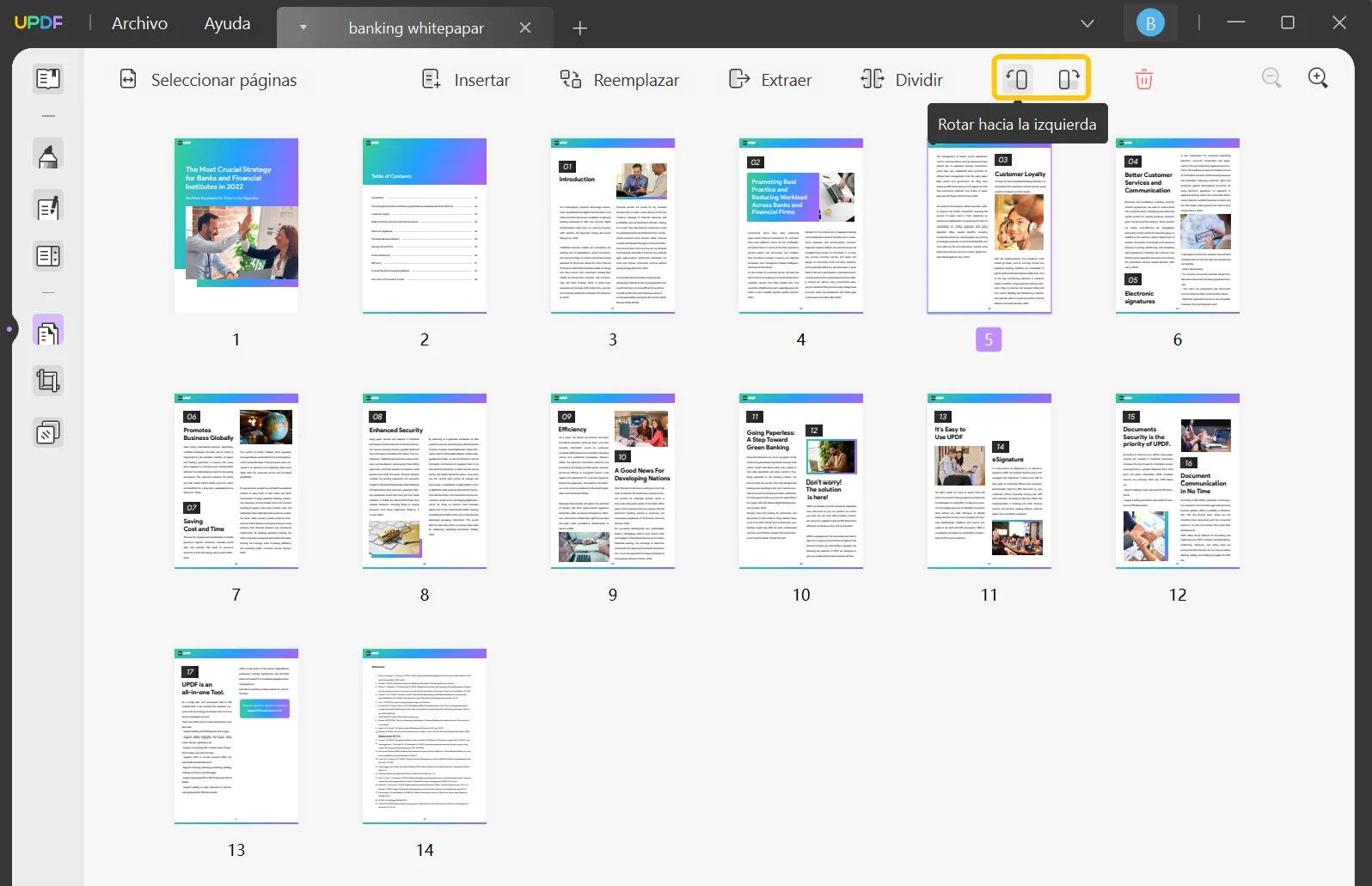Select page 13 all-in-one Tool thumbnail
Viewport: 1372px width, 886px height.
(x=236, y=736)
